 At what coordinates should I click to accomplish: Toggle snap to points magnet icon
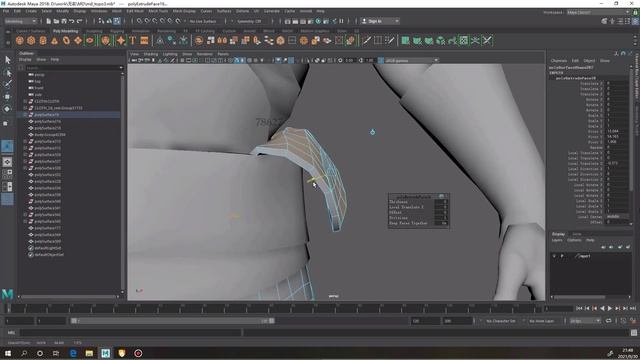click(x=155, y=21)
